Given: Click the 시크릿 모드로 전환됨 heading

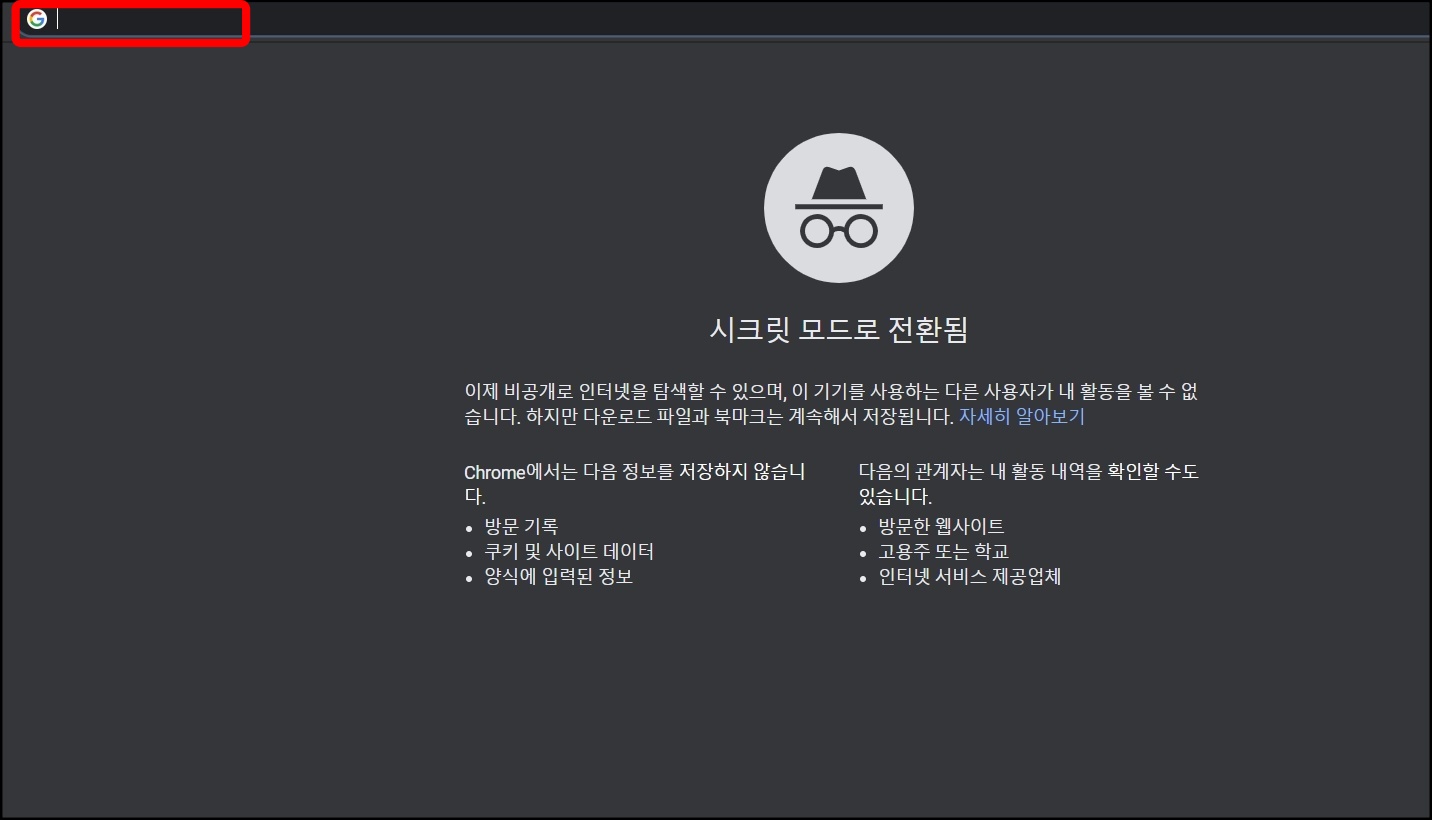Looking at the screenshot, I should (839, 329).
